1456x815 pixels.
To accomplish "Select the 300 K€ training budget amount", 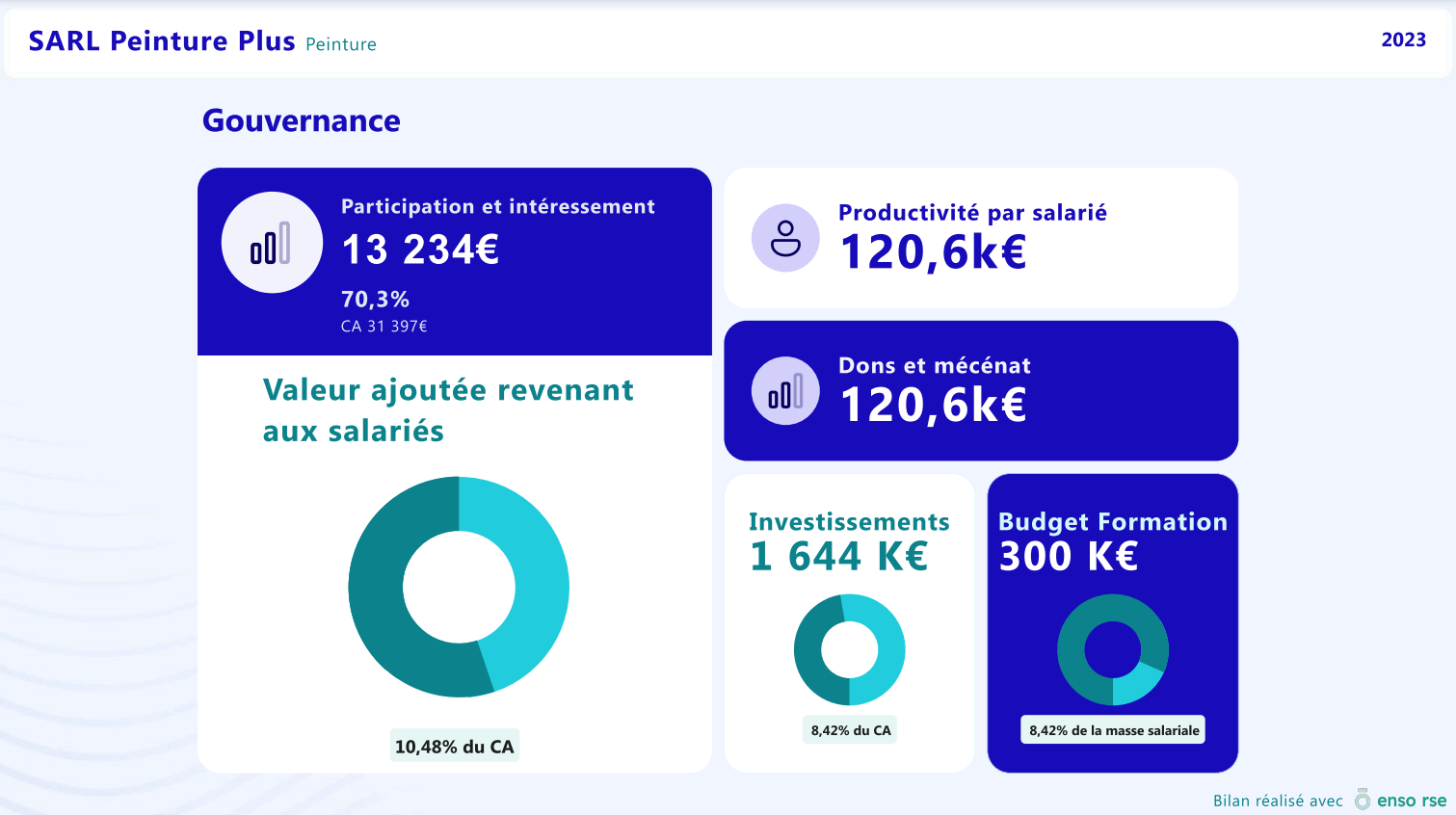I will 1069,557.
